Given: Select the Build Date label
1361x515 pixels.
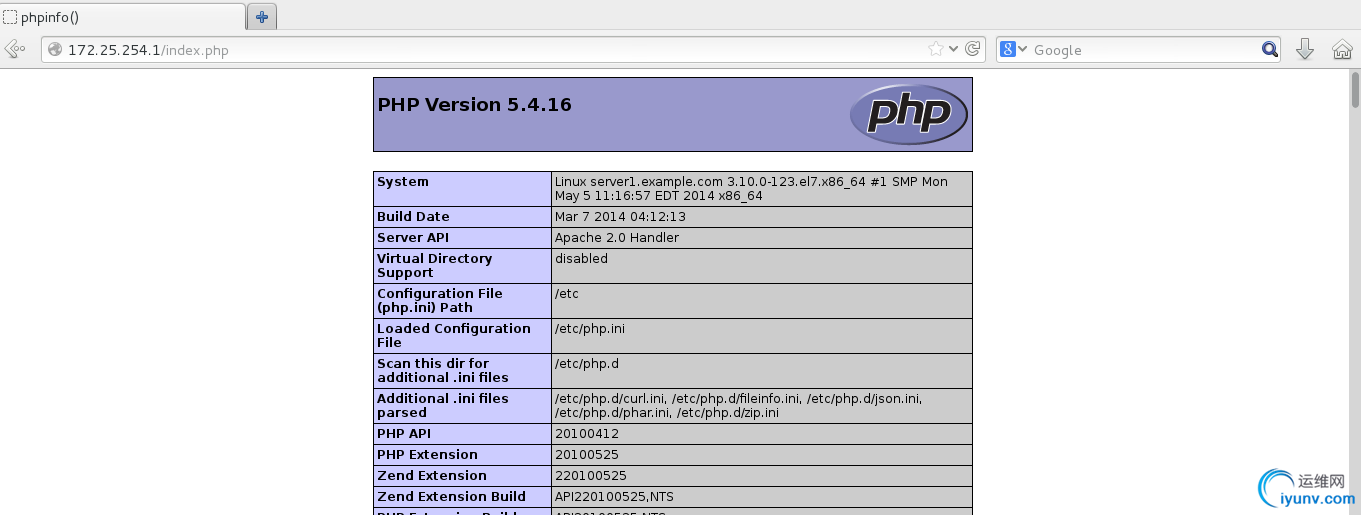Looking at the screenshot, I should (x=413, y=217).
